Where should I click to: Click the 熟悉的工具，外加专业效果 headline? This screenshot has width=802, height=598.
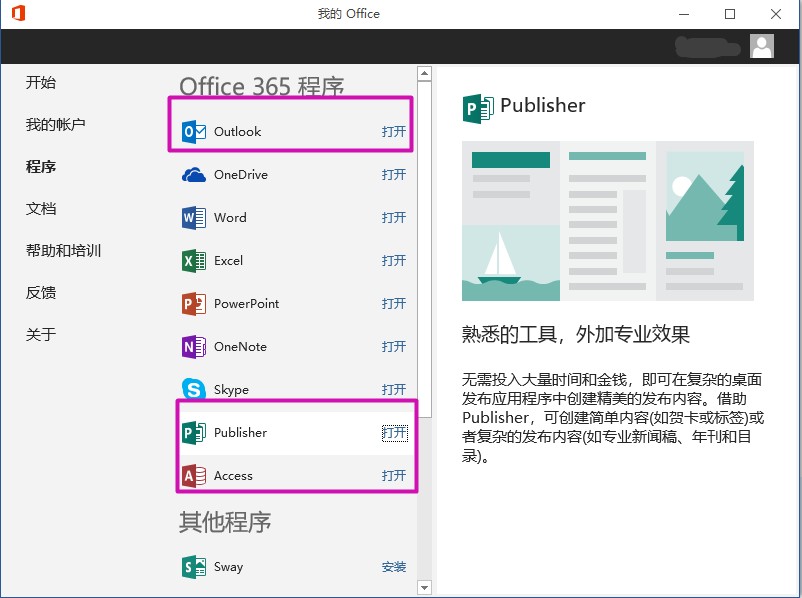(576, 334)
